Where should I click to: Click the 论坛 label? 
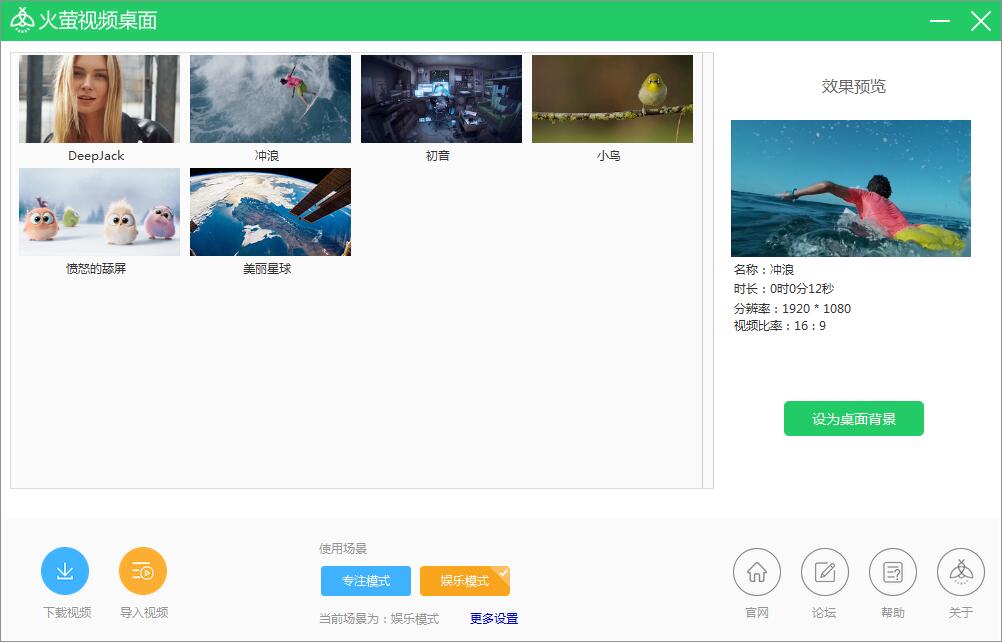pos(824,613)
